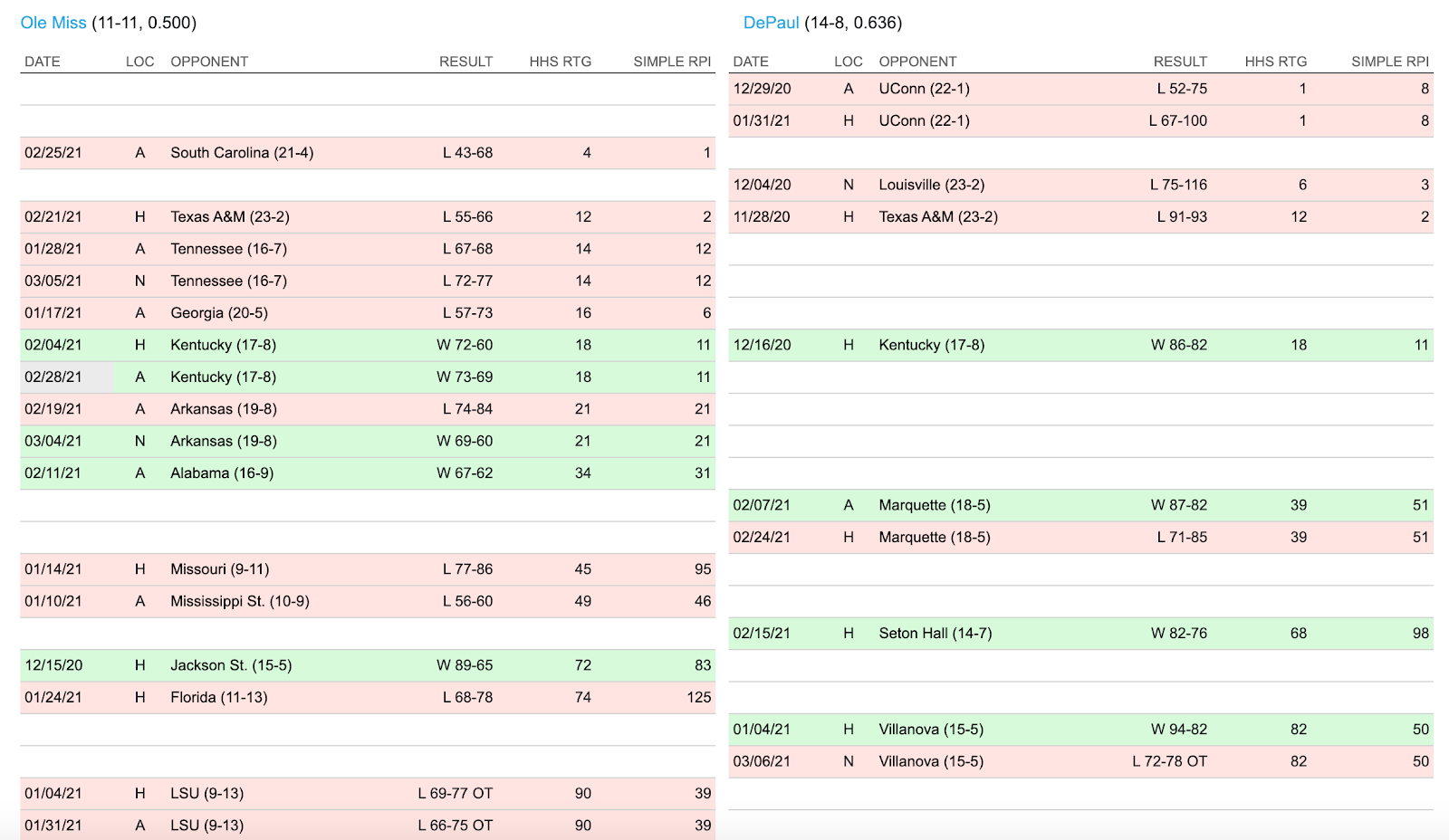
Task: Select the Seton Hall (14-7) opponent cell
Action: [x=936, y=634]
